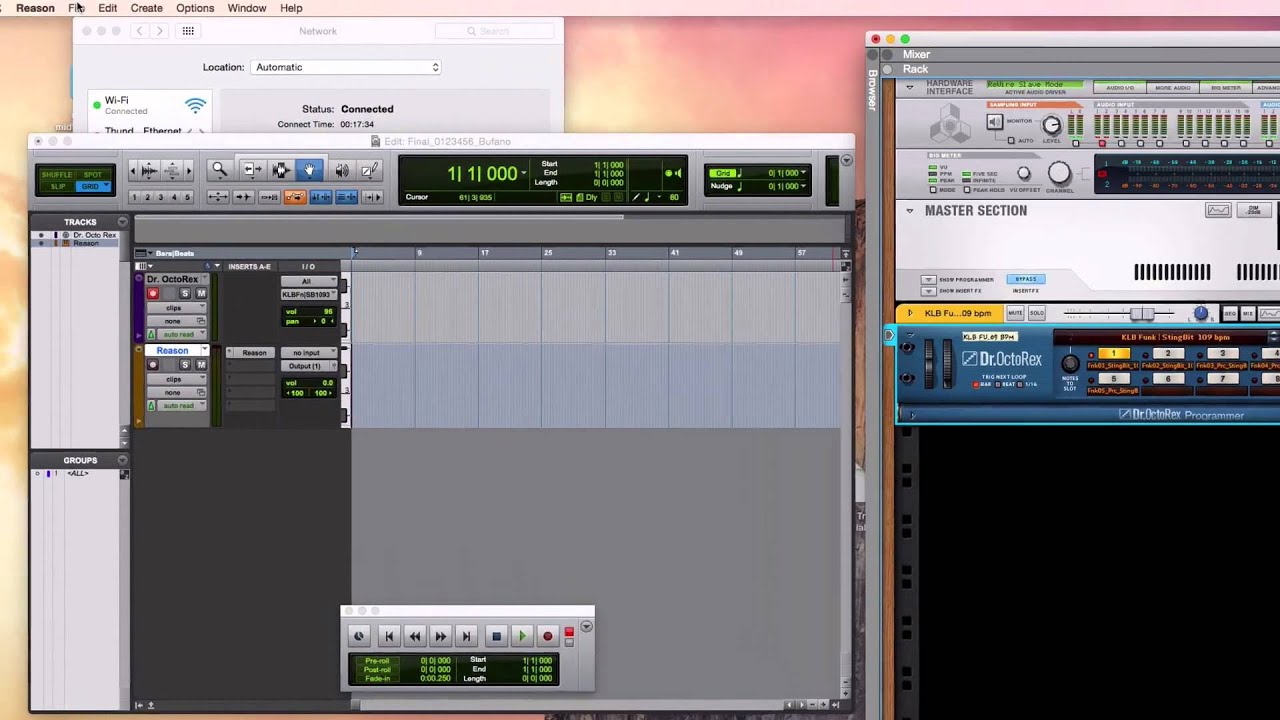Click the MIDI zoom button
Image resolution: width=1280 pixels, height=720 pixels.
click(x=171, y=171)
